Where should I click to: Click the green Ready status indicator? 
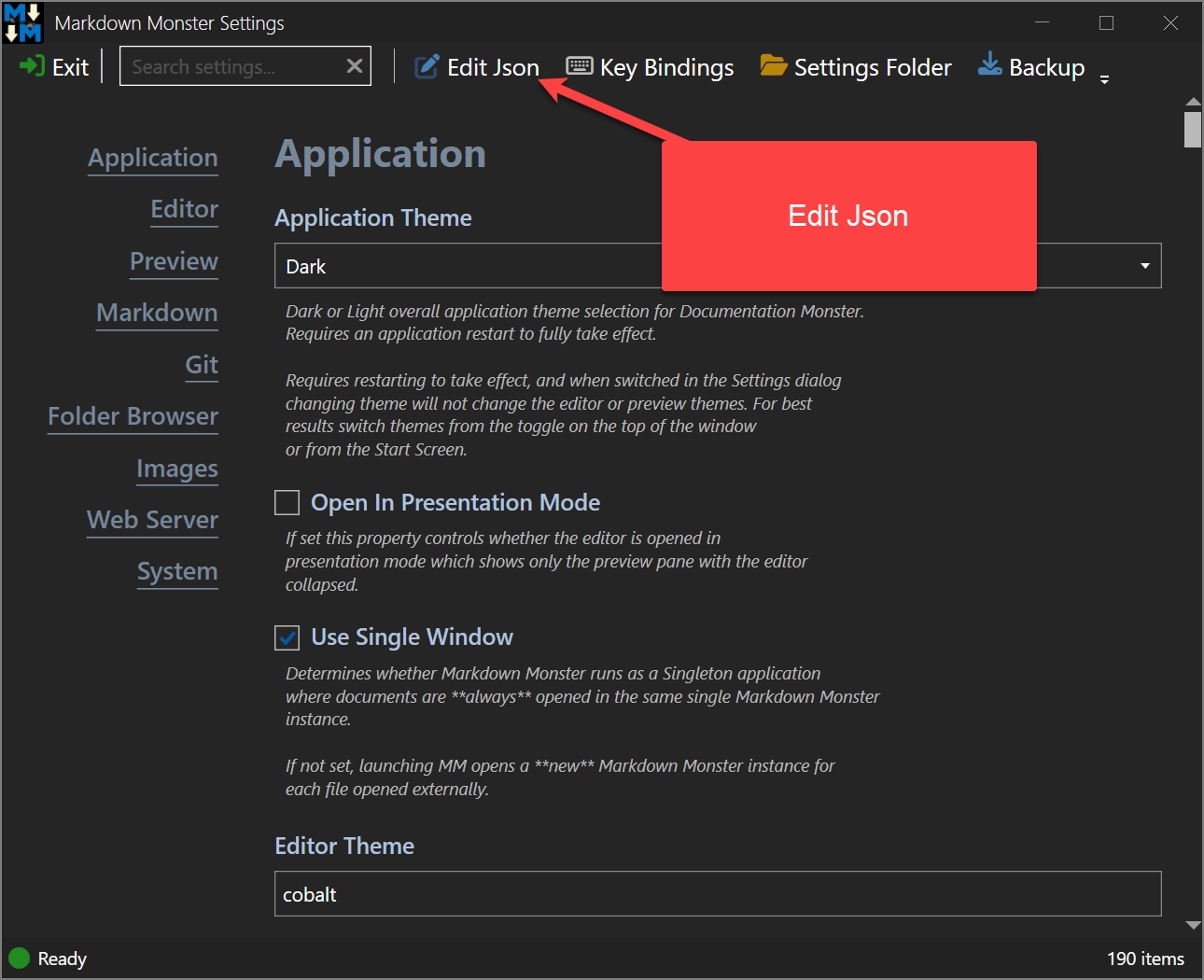pyautogui.click(x=19, y=958)
